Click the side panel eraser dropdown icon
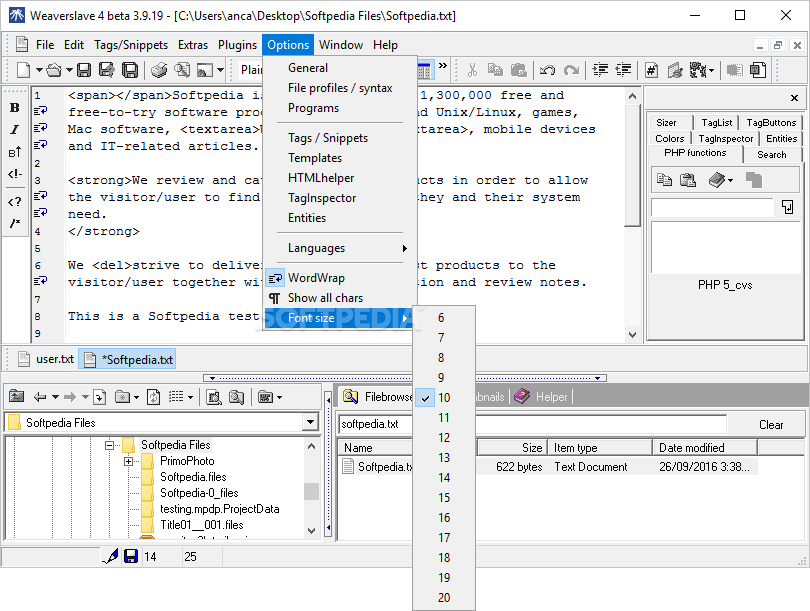 pos(721,180)
